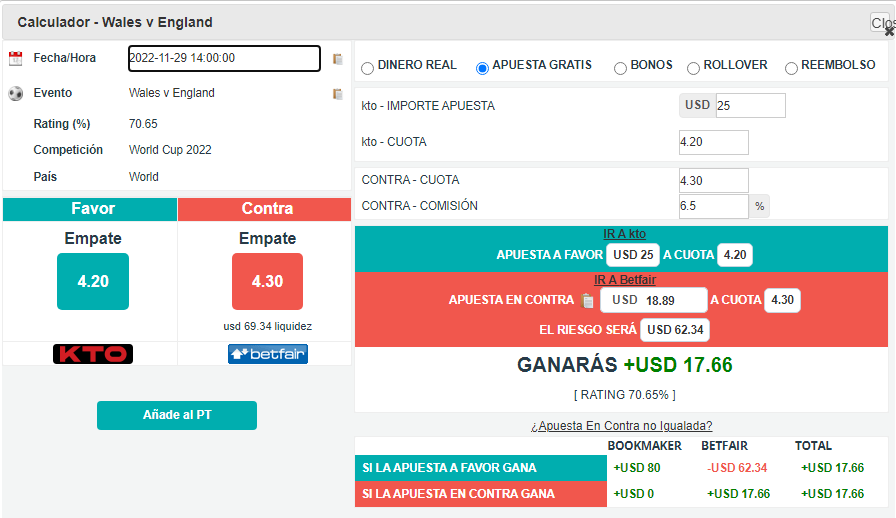Viewport: 896px width, 518px height.
Task: Click the soccer ball icon beside Evento
Action: click(15, 93)
